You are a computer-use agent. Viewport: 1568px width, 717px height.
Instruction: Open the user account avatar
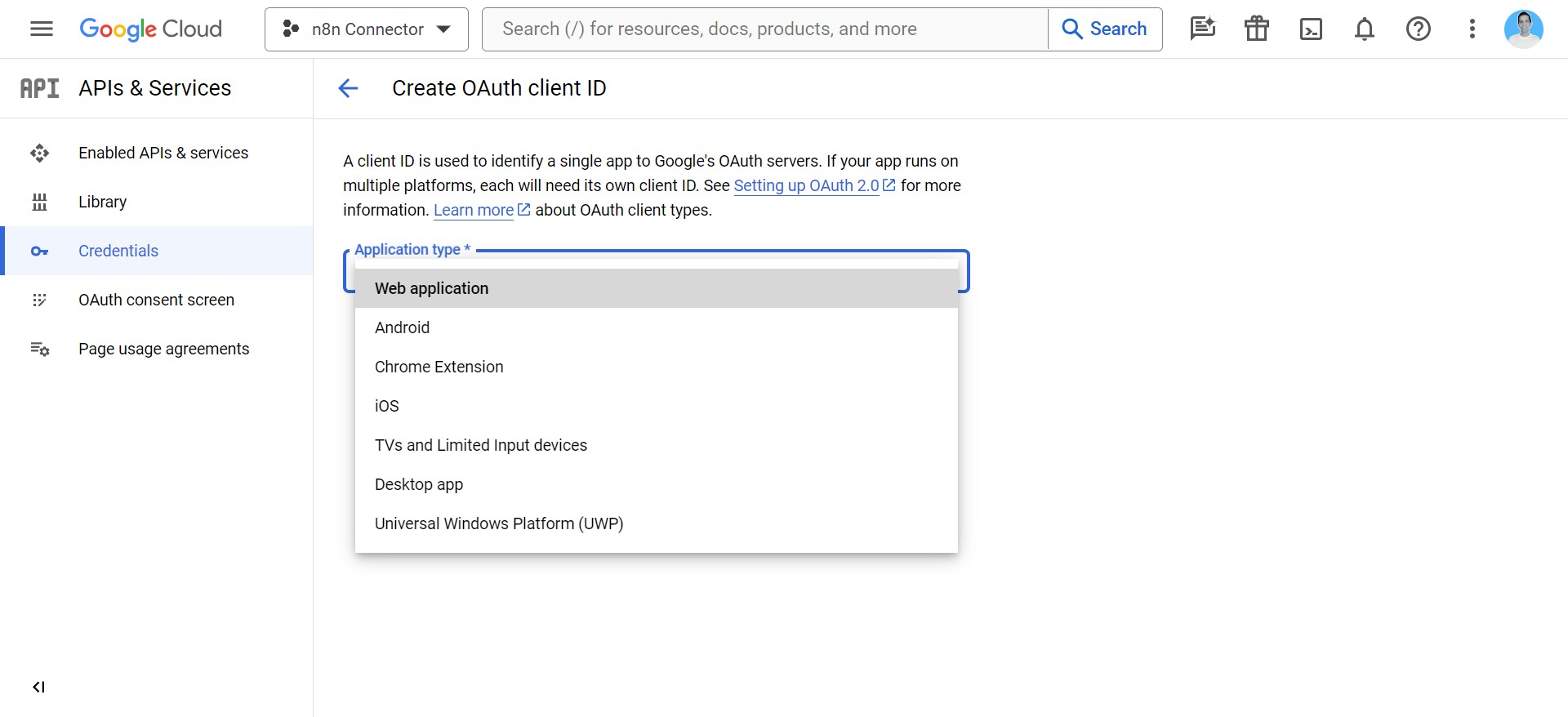(x=1524, y=29)
